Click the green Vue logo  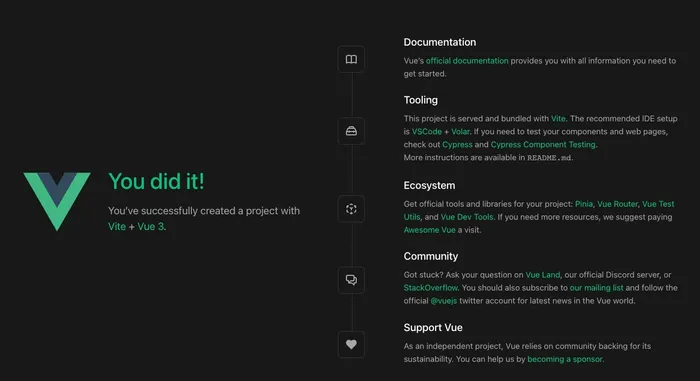pyautogui.click(x=57, y=201)
